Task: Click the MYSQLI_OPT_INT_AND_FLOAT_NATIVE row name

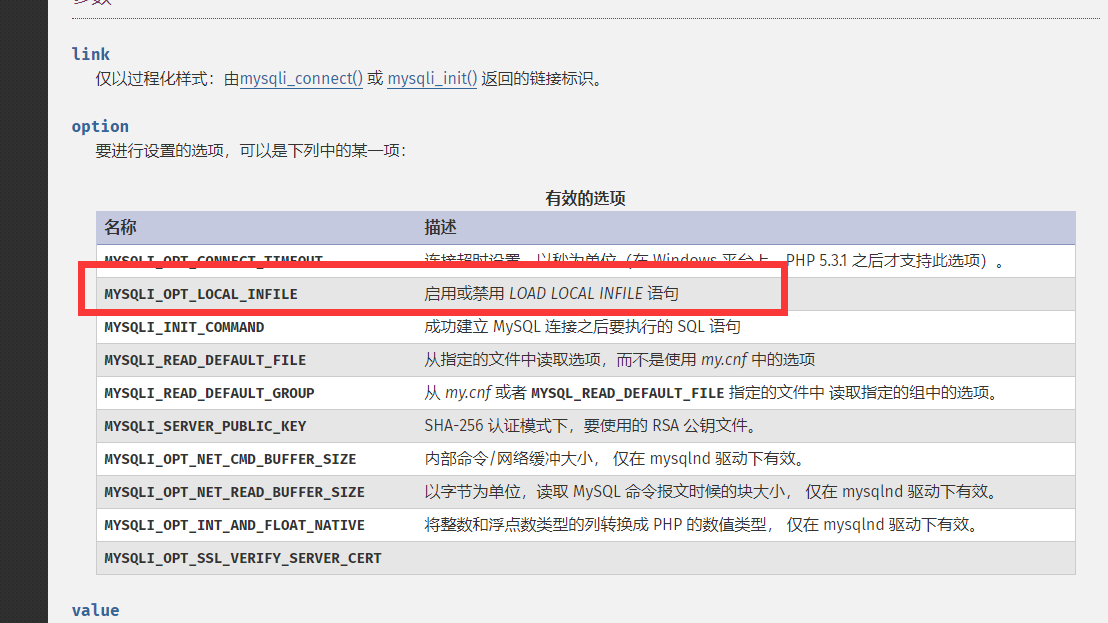Action: tap(234, 525)
